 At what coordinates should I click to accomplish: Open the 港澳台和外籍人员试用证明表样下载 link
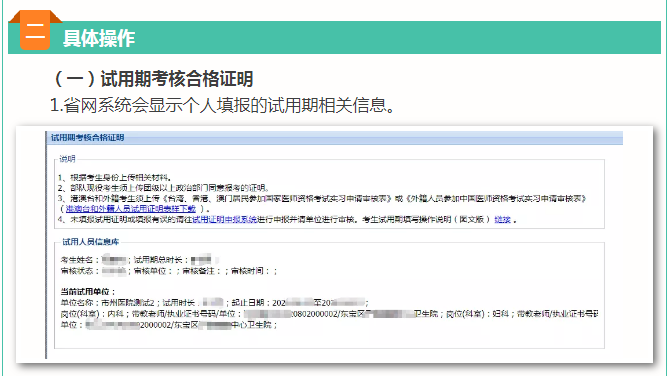pyautogui.click(x=131, y=209)
